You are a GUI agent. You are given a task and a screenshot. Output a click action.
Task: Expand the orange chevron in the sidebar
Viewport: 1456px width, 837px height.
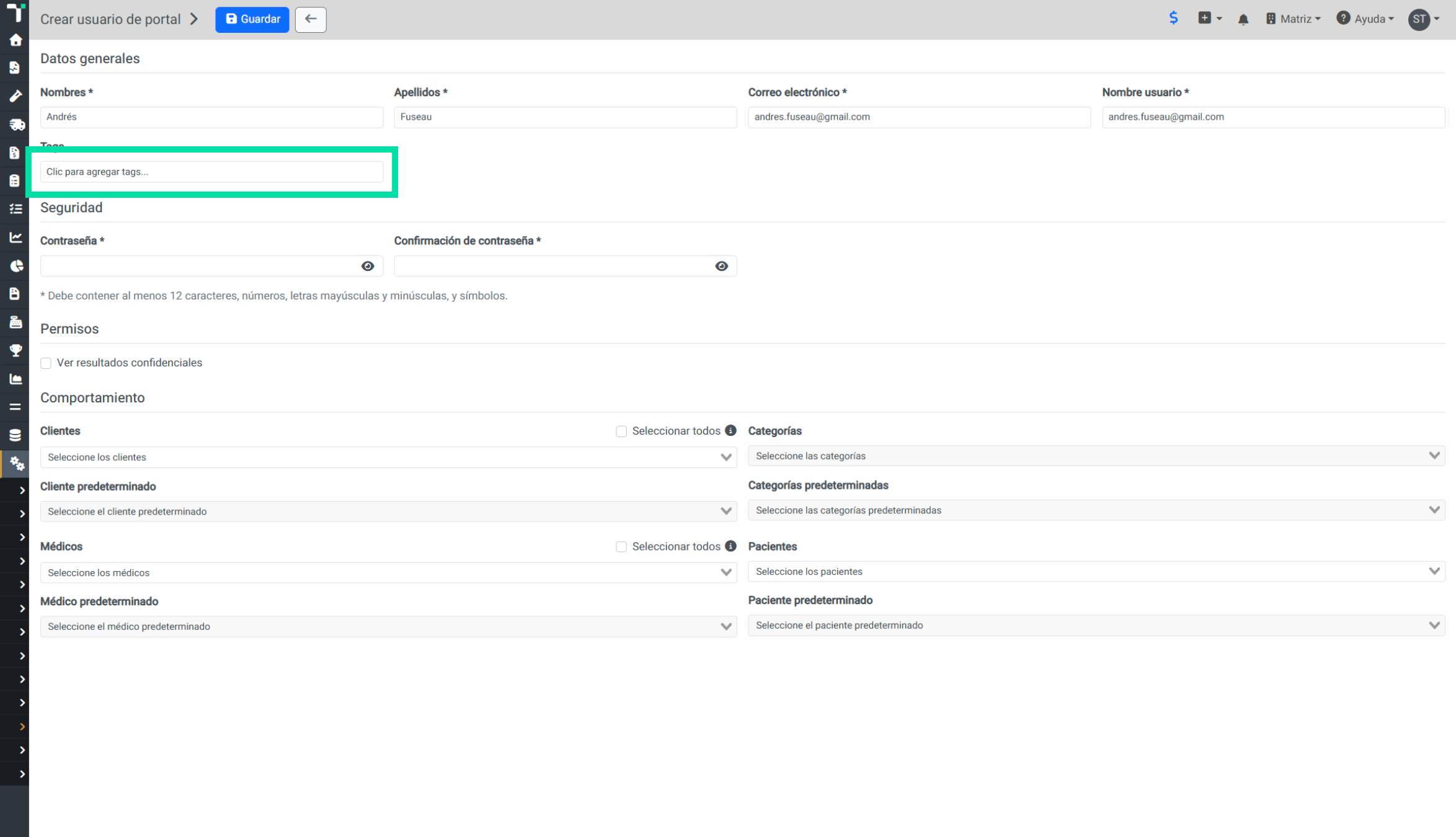(22, 726)
